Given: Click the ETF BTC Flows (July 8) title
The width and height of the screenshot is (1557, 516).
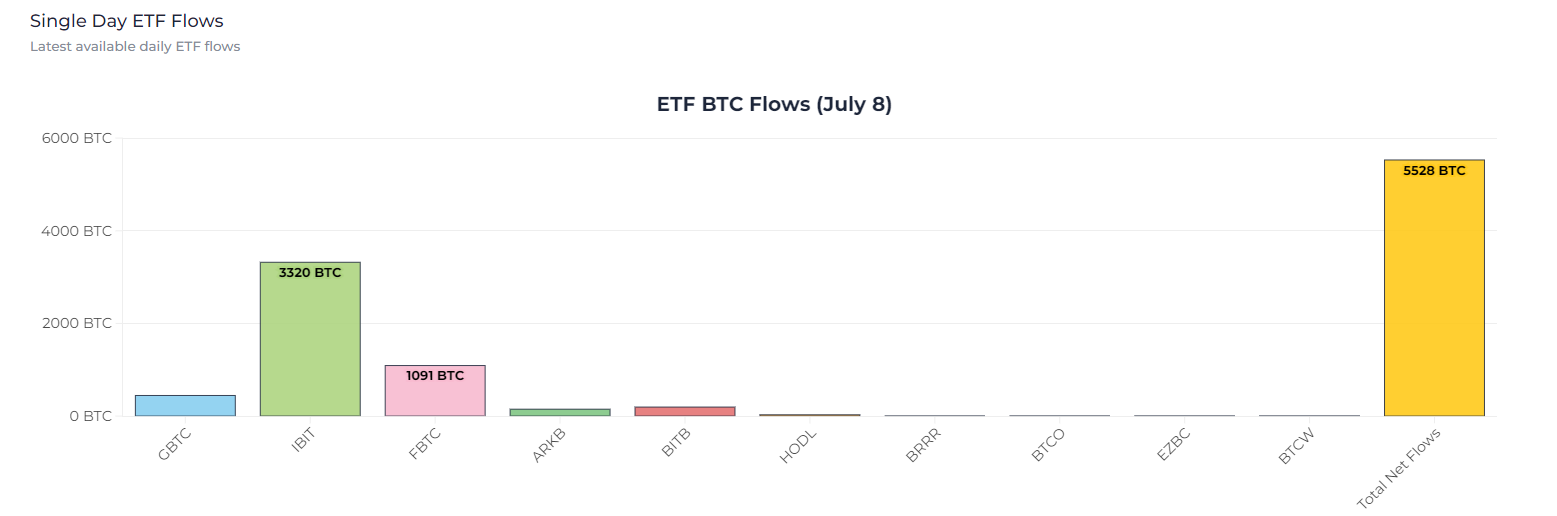Looking at the screenshot, I should 774,104.
